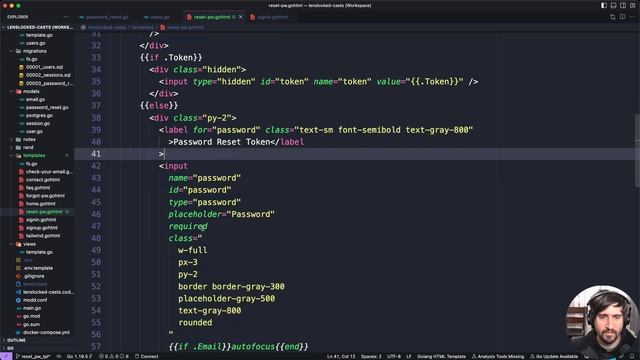Open home.gohtml template

click(40, 204)
